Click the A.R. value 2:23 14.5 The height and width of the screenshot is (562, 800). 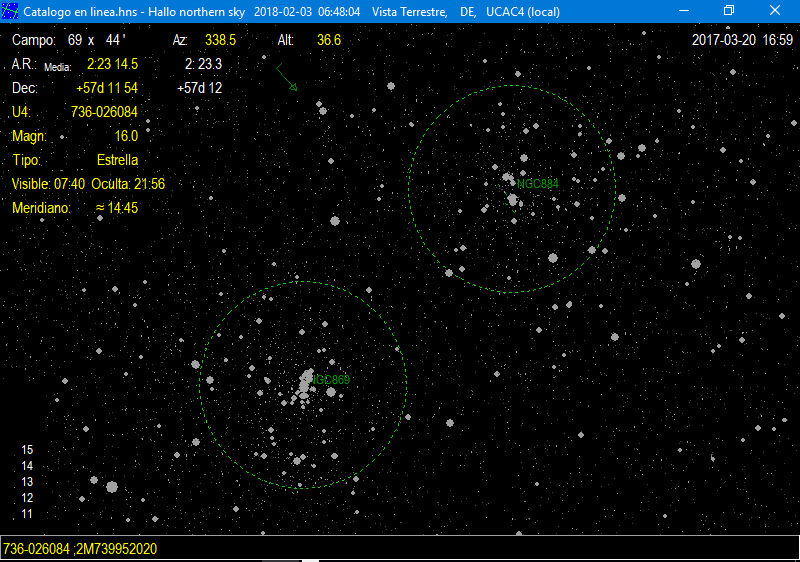coord(112,64)
